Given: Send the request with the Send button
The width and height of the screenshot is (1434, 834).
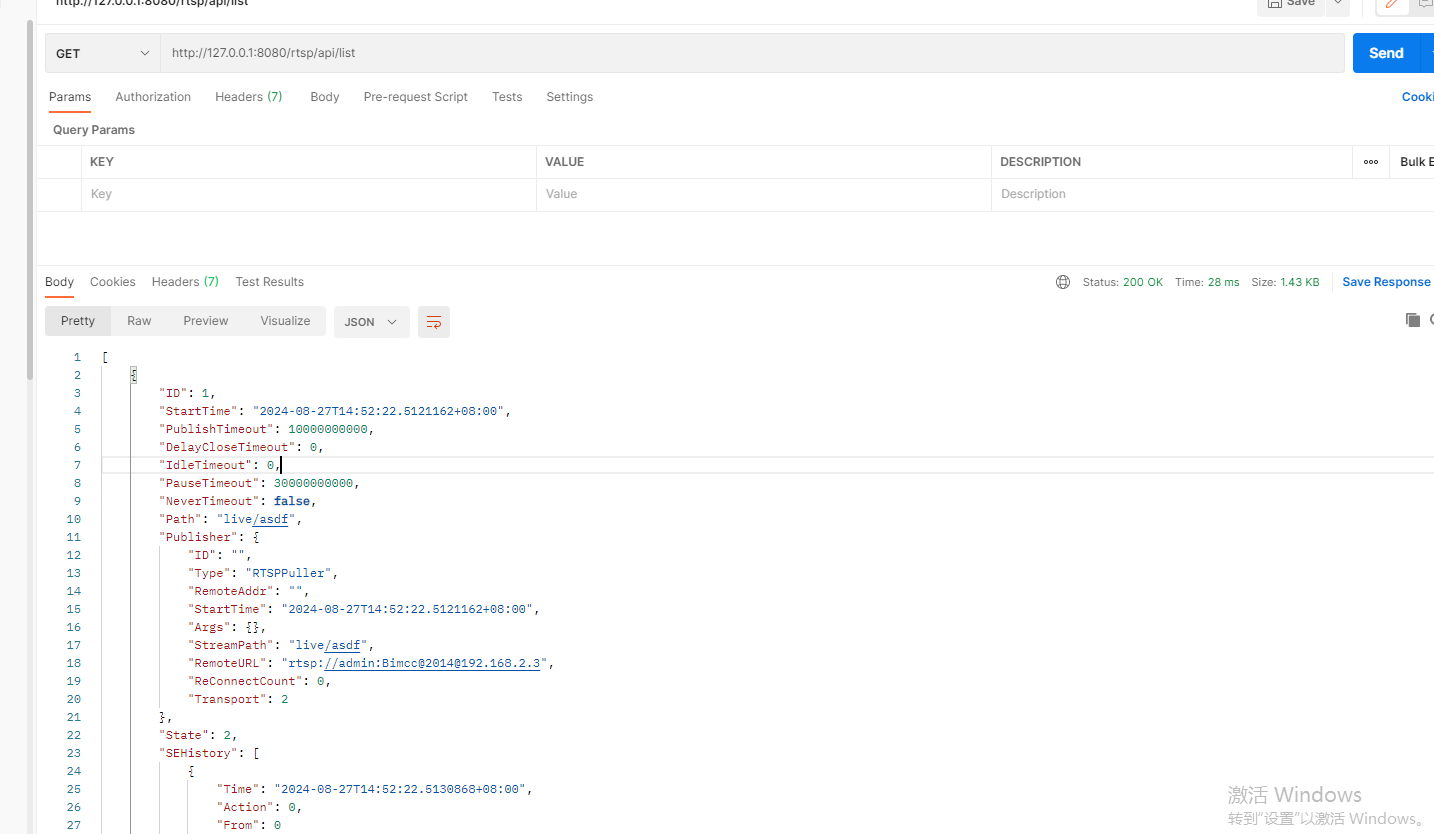Looking at the screenshot, I should (1386, 53).
